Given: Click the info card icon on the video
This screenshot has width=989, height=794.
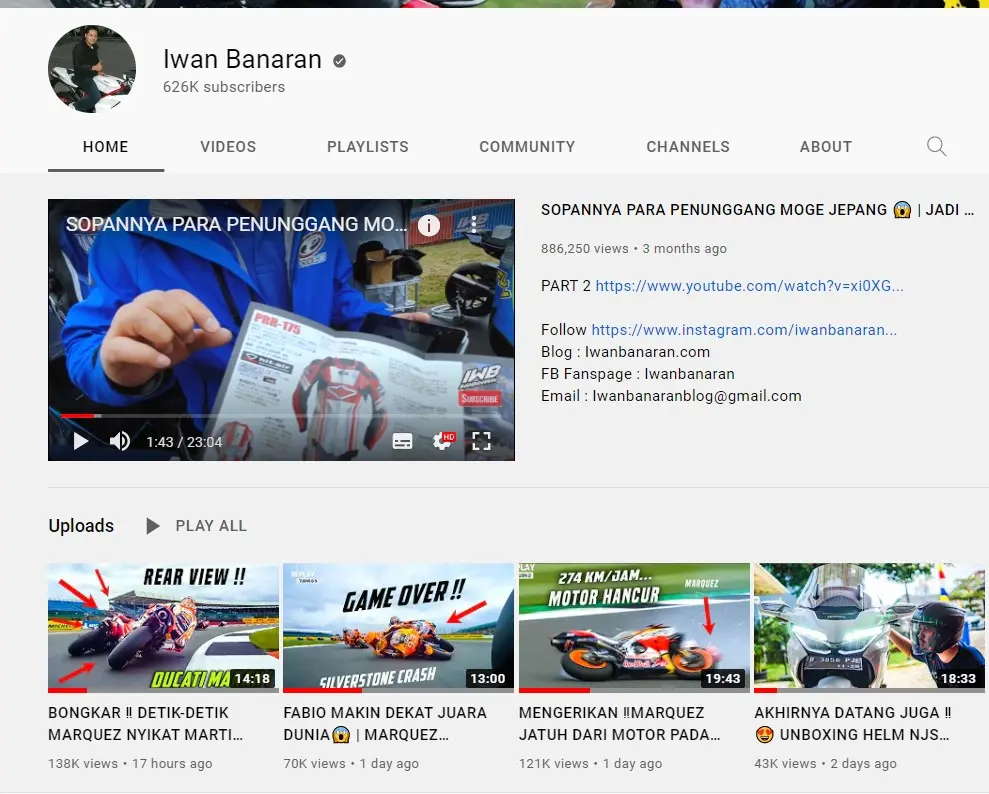Looking at the screenshot, I should coord(429,225).
